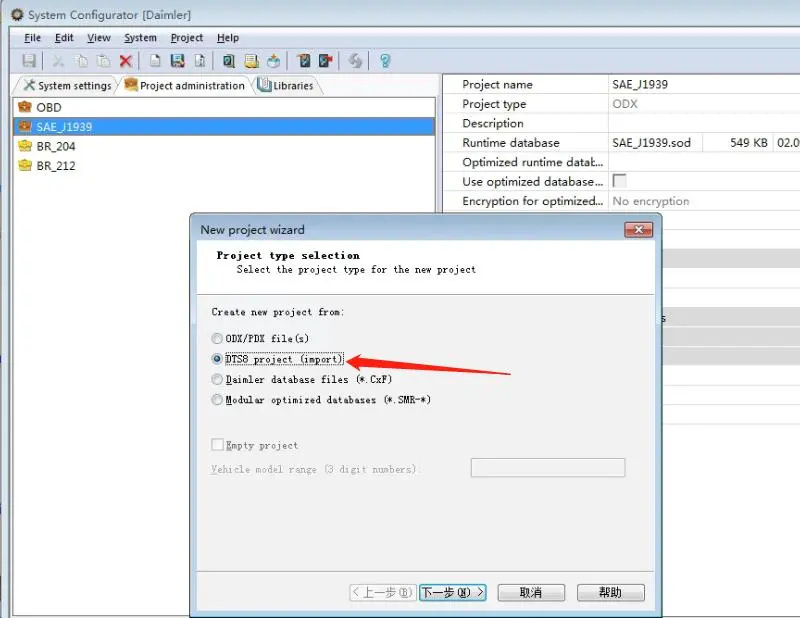The image size is (800, 618).
Task: Click the scissors Cut toolbar icon
Action: tap(59, 61)
